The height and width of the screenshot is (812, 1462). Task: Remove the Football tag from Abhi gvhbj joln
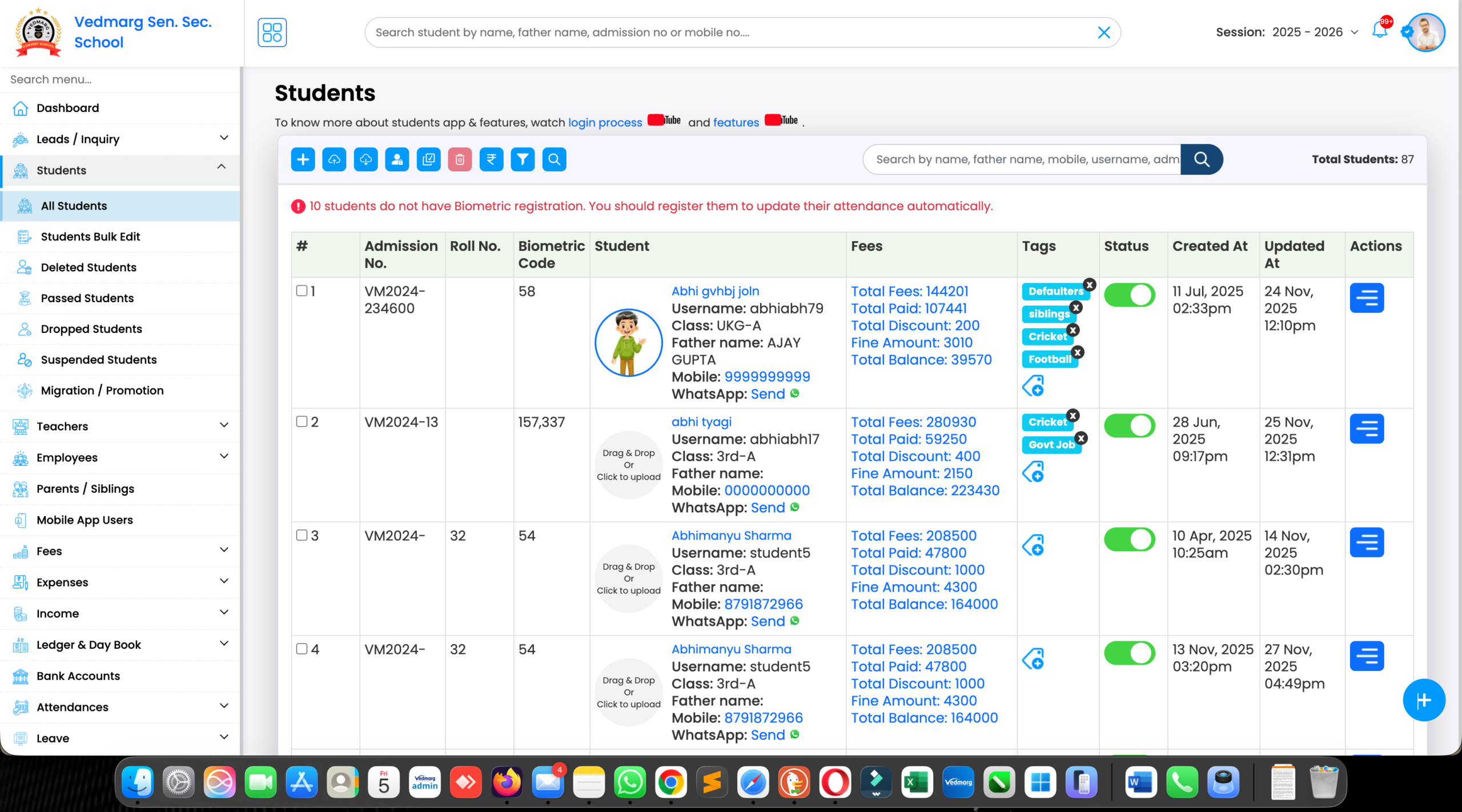pyautogui.click(x=1077, y=352)
